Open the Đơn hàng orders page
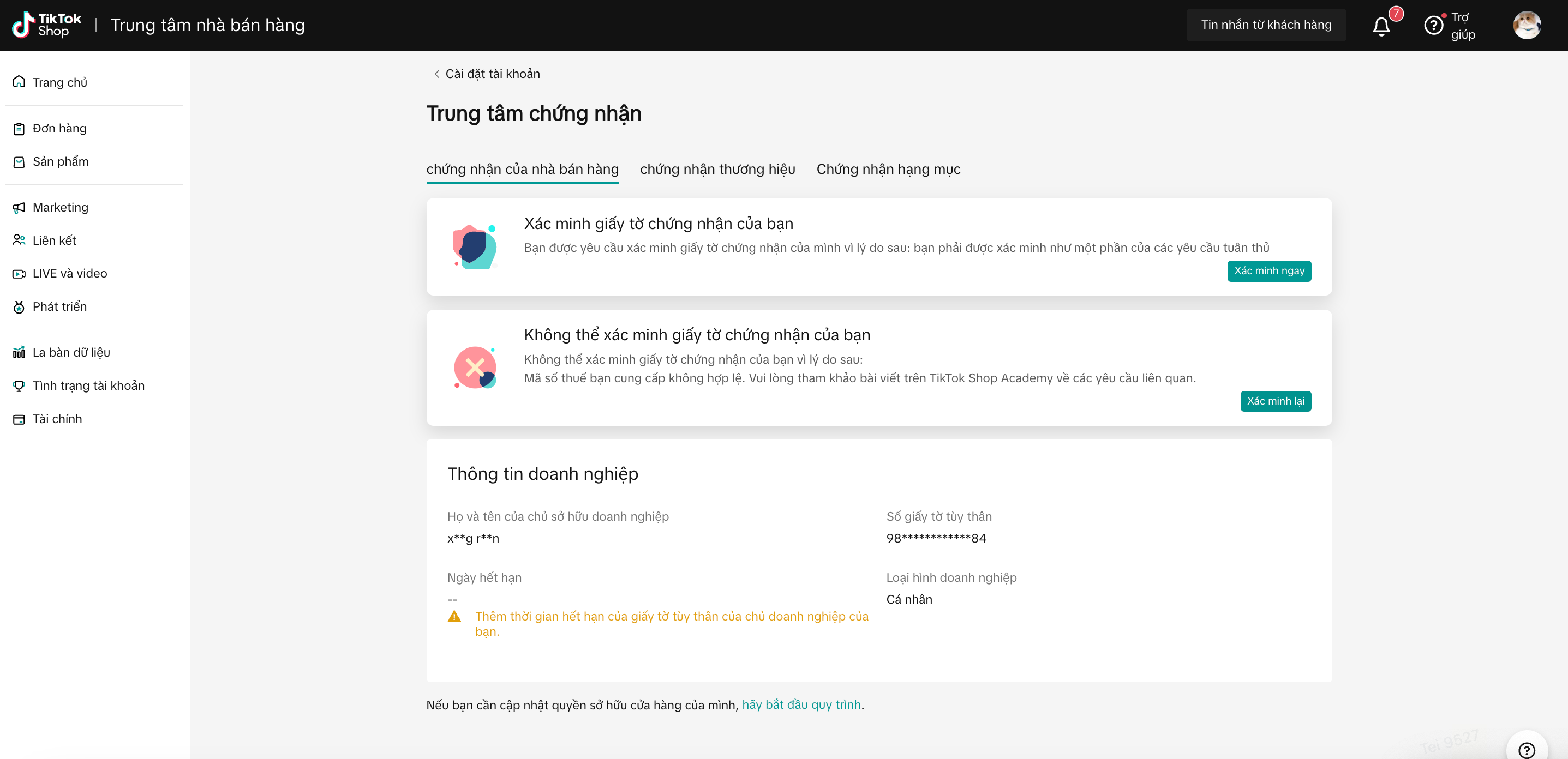The image size is (1568, 759). pos(59,128)
